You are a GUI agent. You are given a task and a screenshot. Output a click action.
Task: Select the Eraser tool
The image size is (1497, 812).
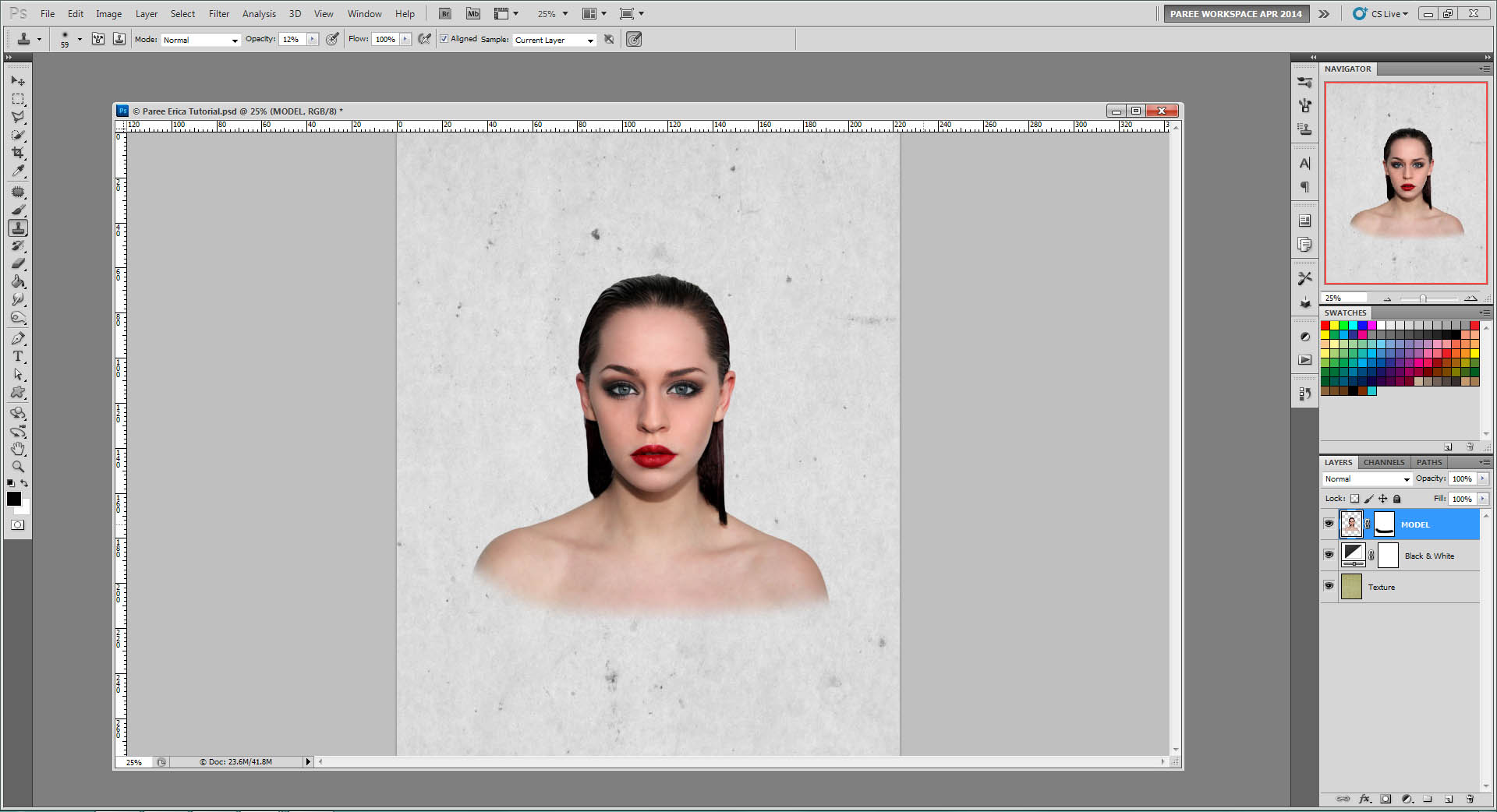tap(18, 264)
